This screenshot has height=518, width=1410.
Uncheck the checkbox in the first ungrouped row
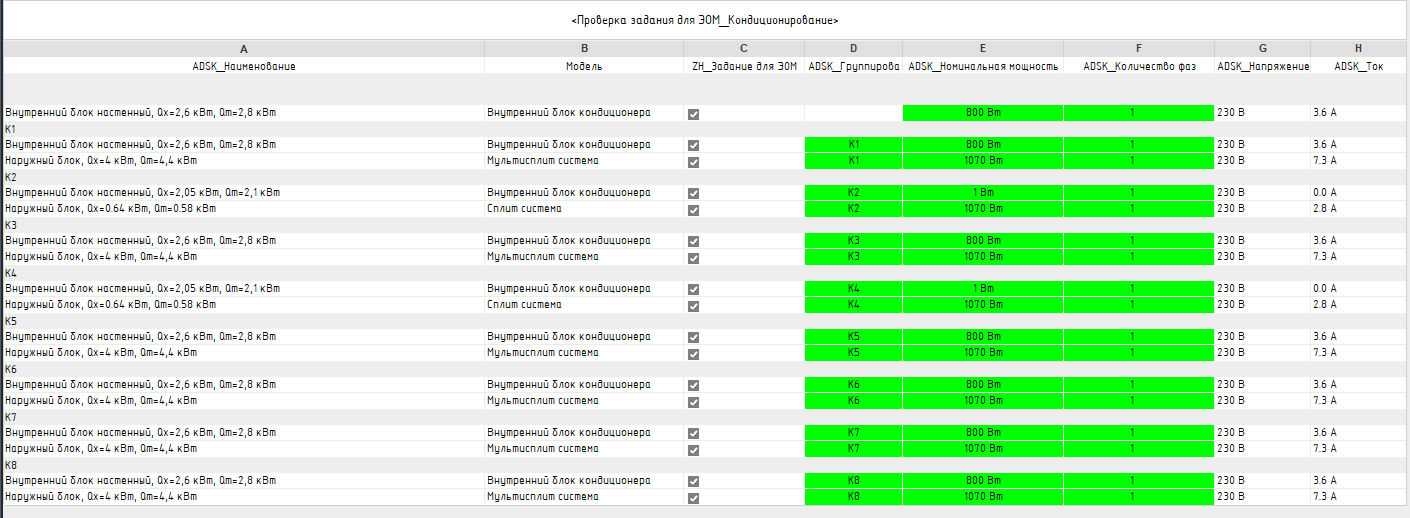(693, 113)
